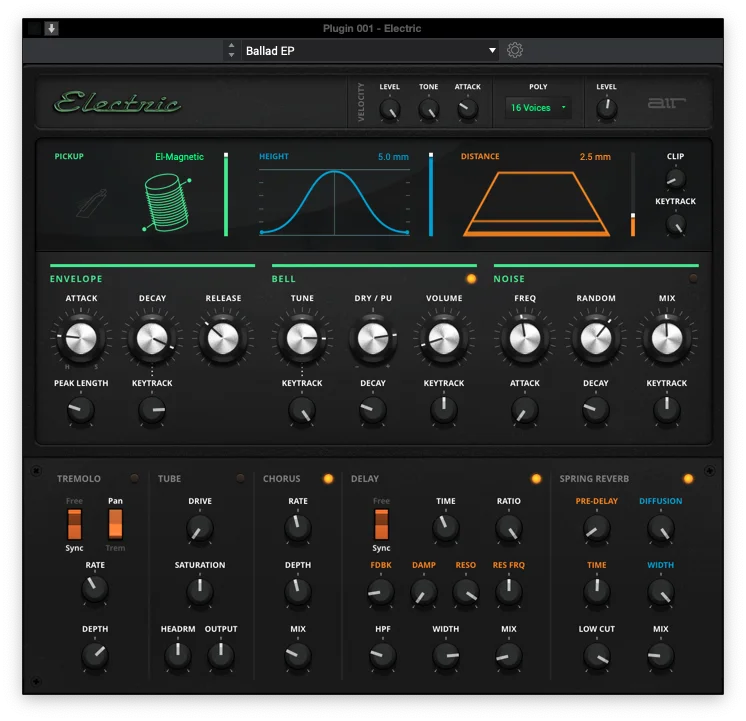The image size is (746, 721).
Task: Click the Noise Freq knob
Action: [x=525, y=338]
